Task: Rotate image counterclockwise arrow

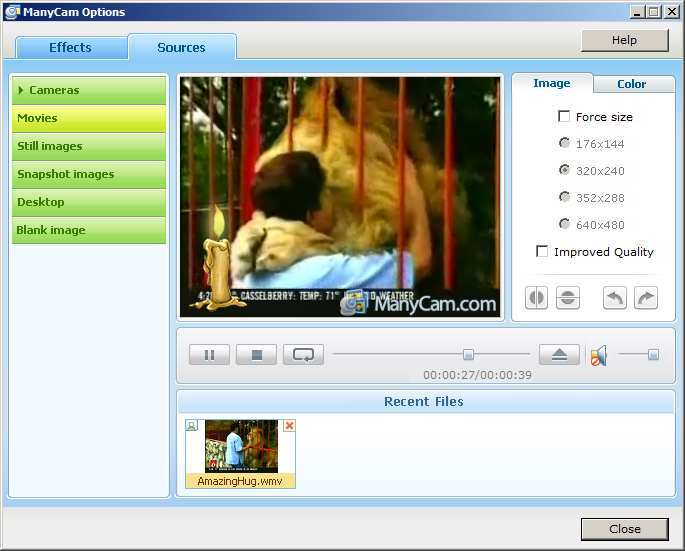Action: (615, 298)
